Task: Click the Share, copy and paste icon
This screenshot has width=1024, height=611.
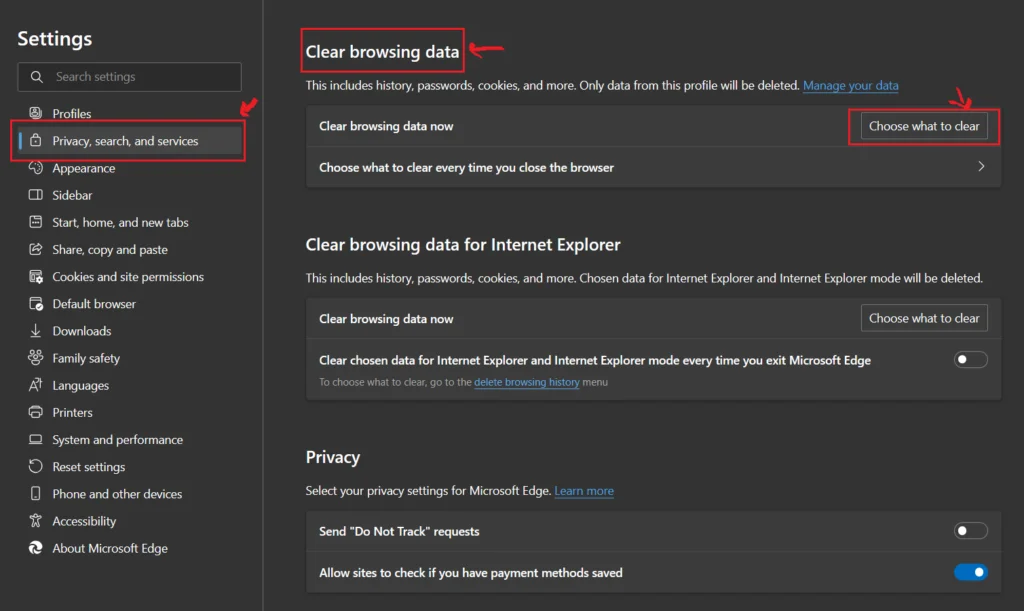Action: pyautogui.click(x=36, y=249)
